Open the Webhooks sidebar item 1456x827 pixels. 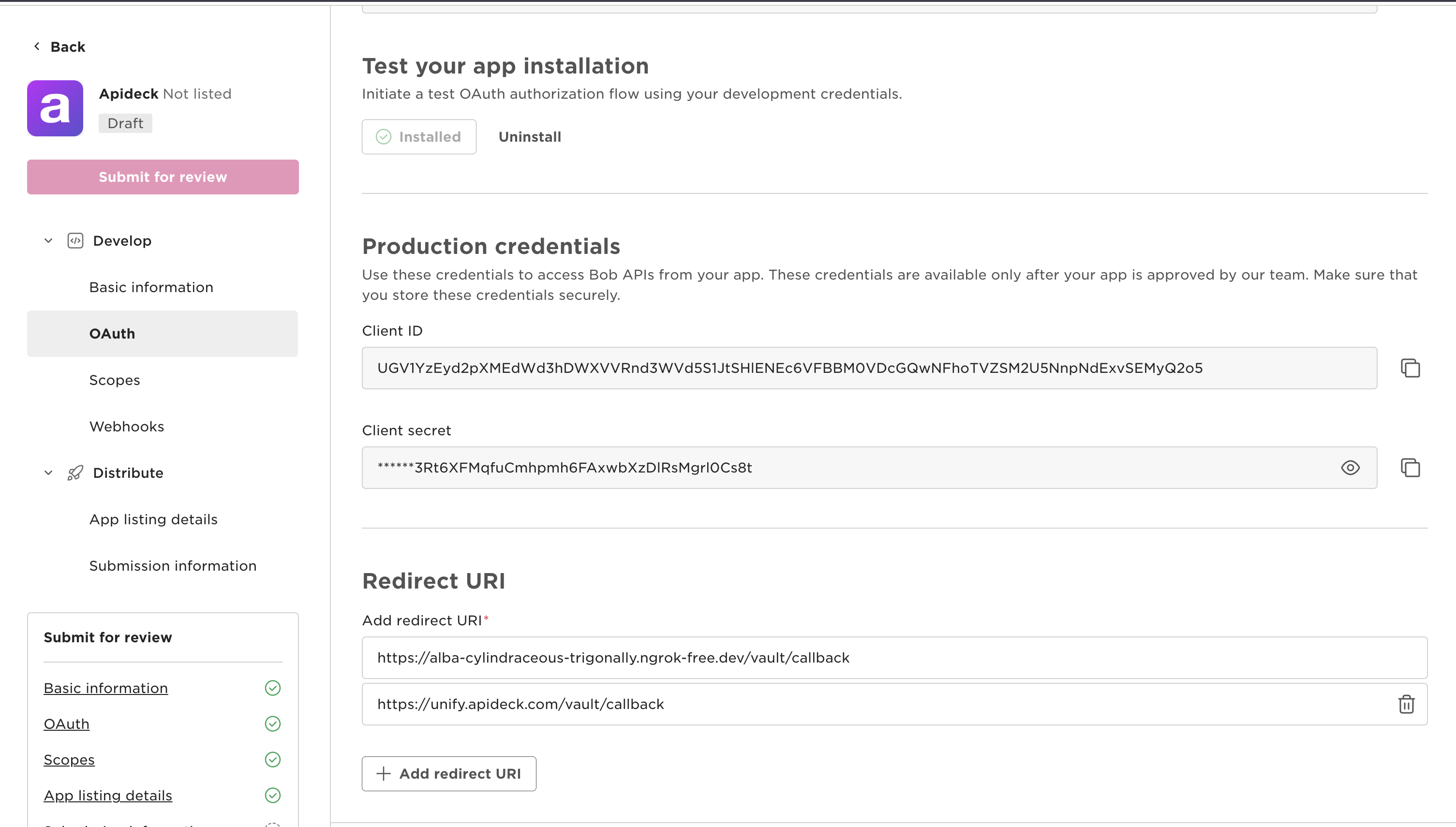(x=163, y=427)
